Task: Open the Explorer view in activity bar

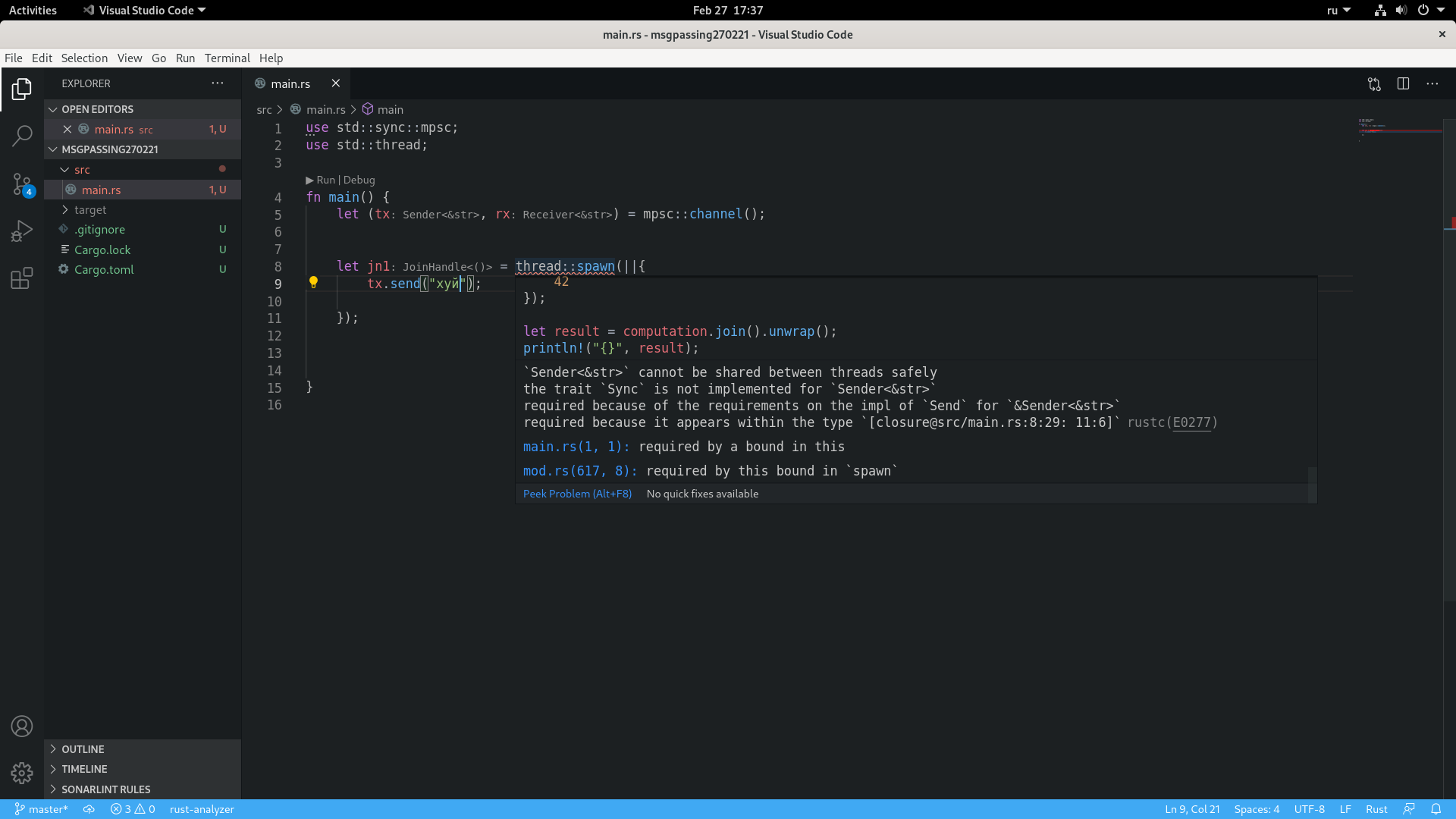Action: pos(22,89)
